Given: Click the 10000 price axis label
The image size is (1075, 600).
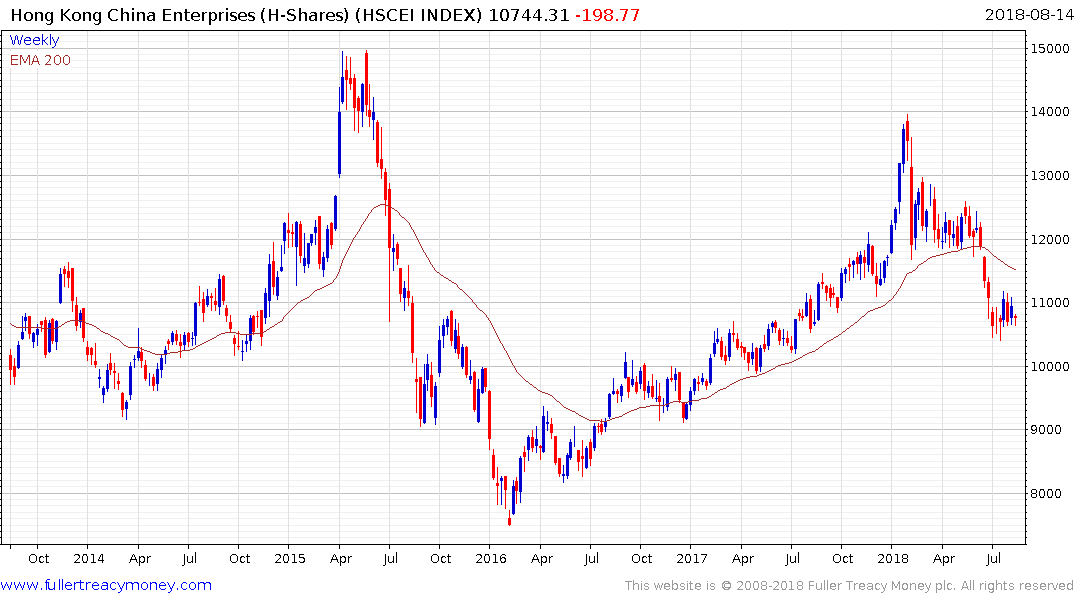Looking at the screenshot, I should [1048, 367].
